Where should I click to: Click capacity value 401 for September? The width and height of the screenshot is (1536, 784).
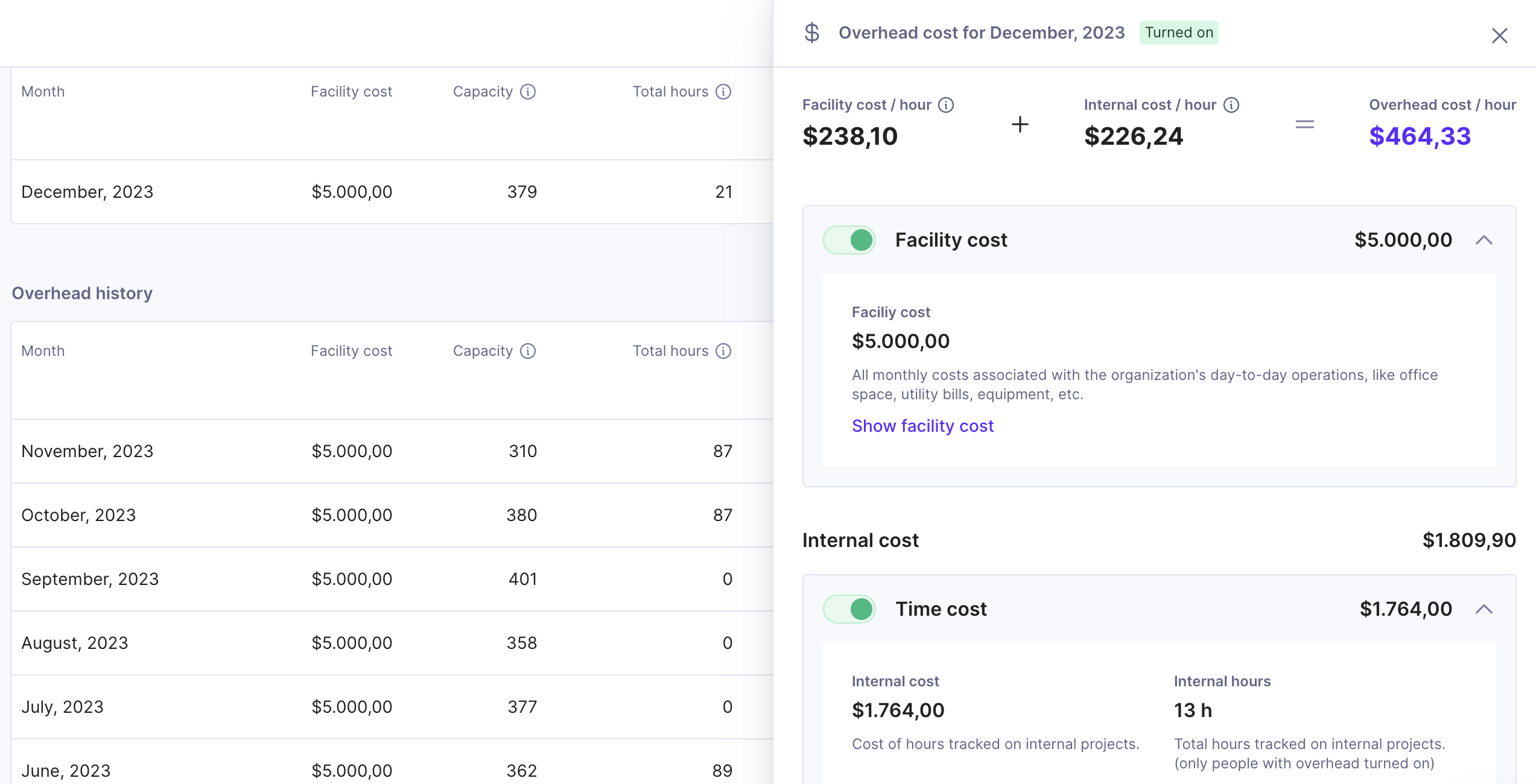click(x=522, y=579)
